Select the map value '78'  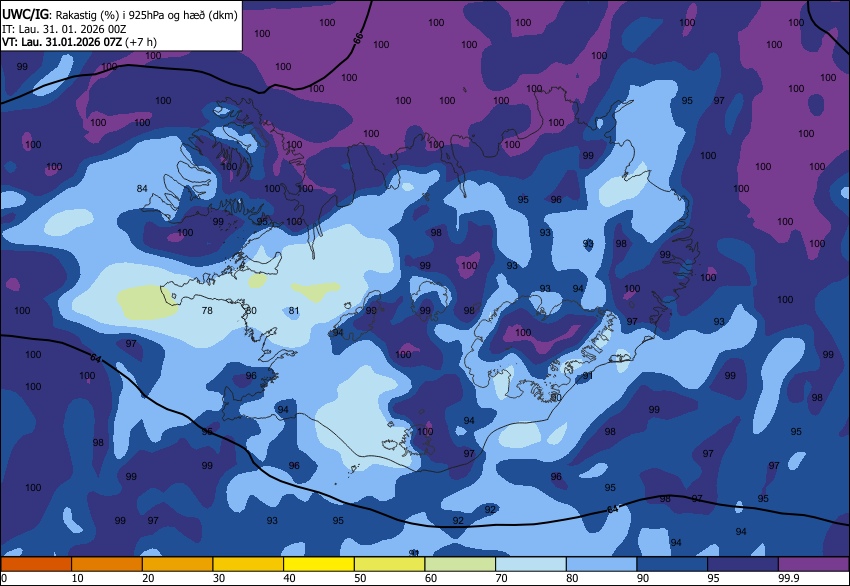207,311
